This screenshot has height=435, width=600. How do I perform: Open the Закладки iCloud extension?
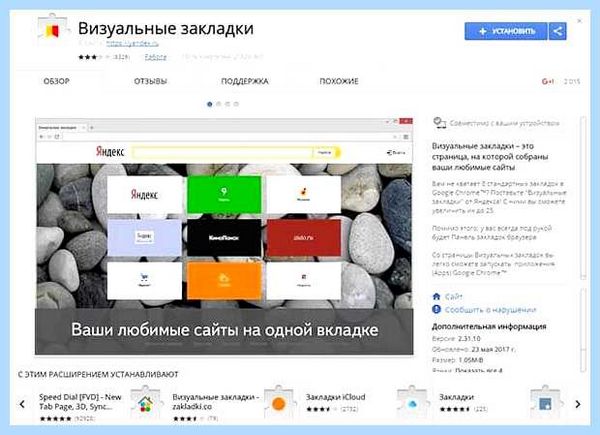click(336, 397)
